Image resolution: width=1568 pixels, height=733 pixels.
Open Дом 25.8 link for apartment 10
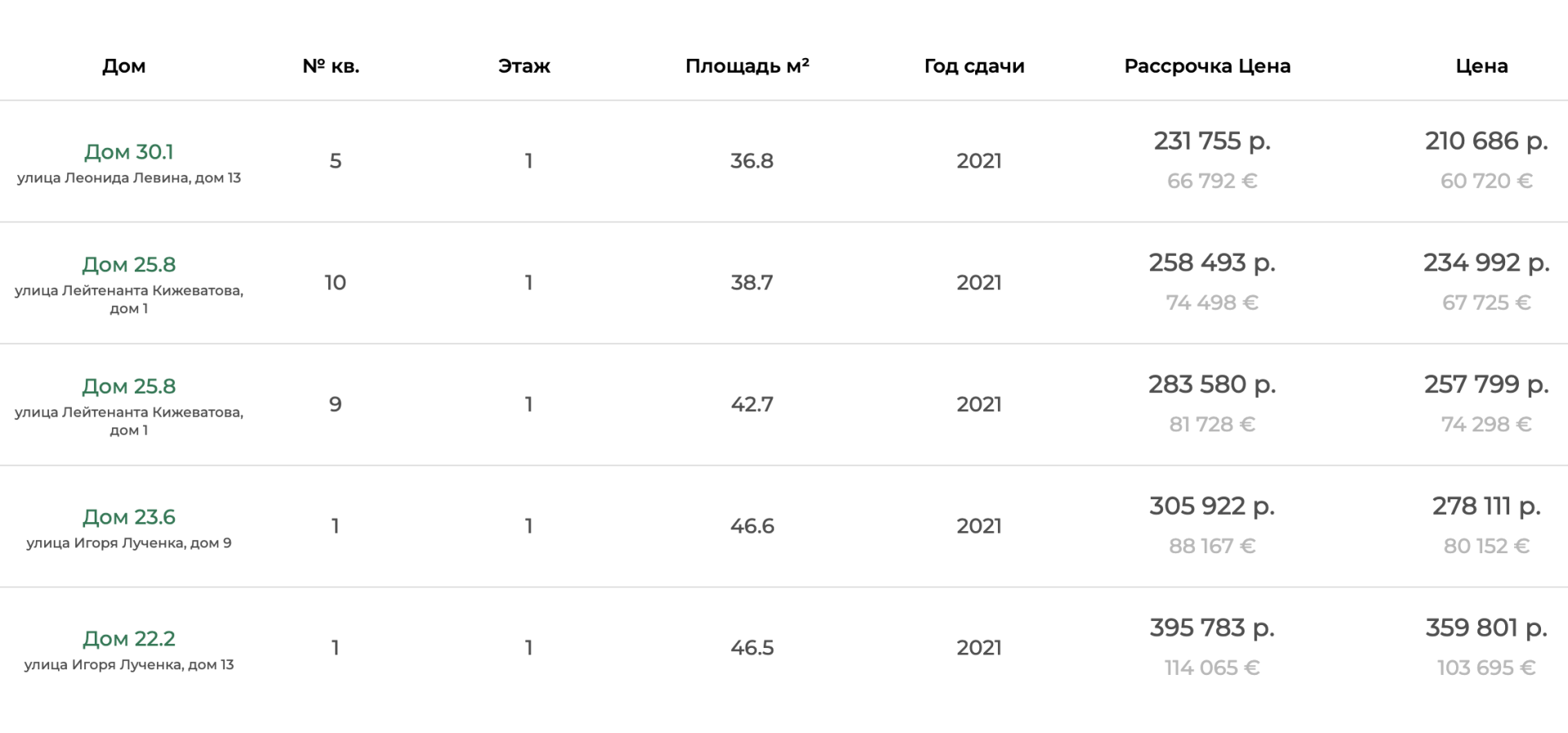click(x=129, y=265)
